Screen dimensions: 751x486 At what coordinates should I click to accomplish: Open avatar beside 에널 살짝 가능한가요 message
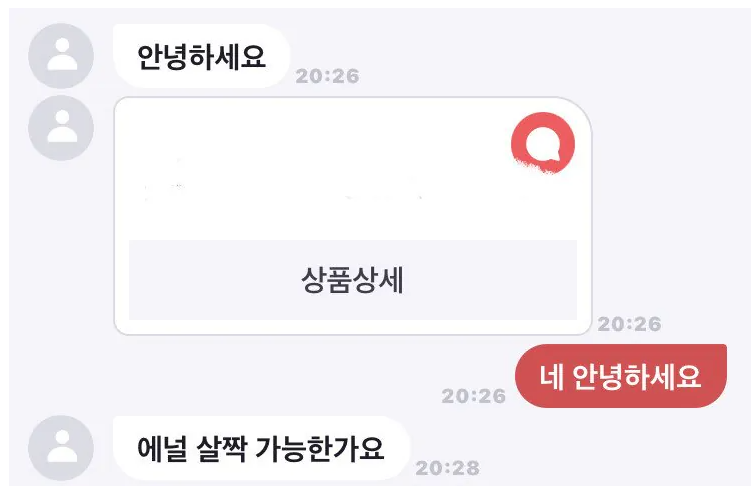61,448
